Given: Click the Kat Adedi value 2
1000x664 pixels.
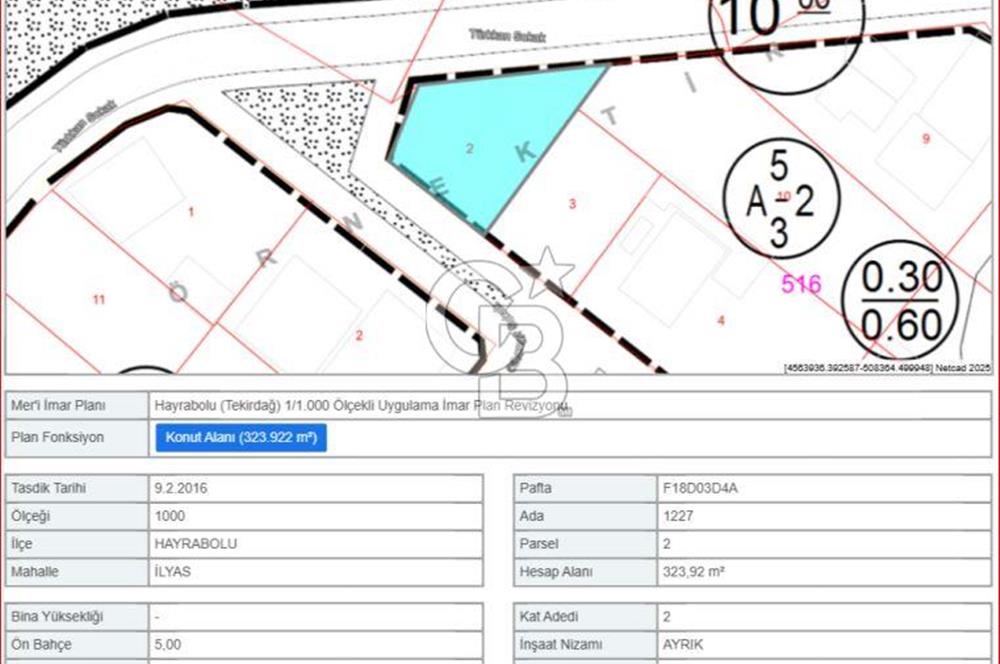Looking at the screenshot, I should [667, 617].
